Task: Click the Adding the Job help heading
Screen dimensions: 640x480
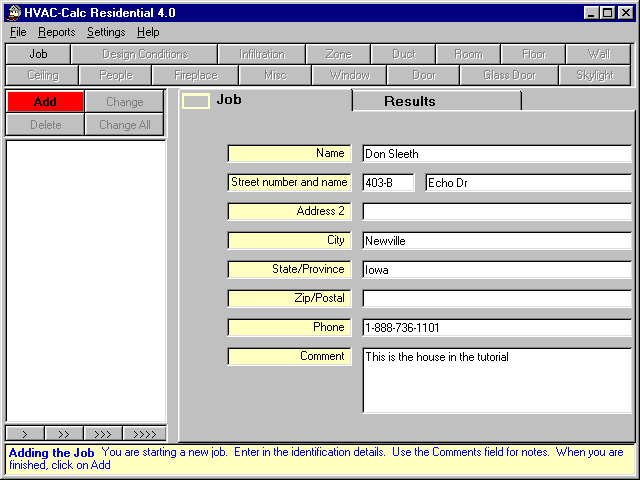Action: (51, 453)
